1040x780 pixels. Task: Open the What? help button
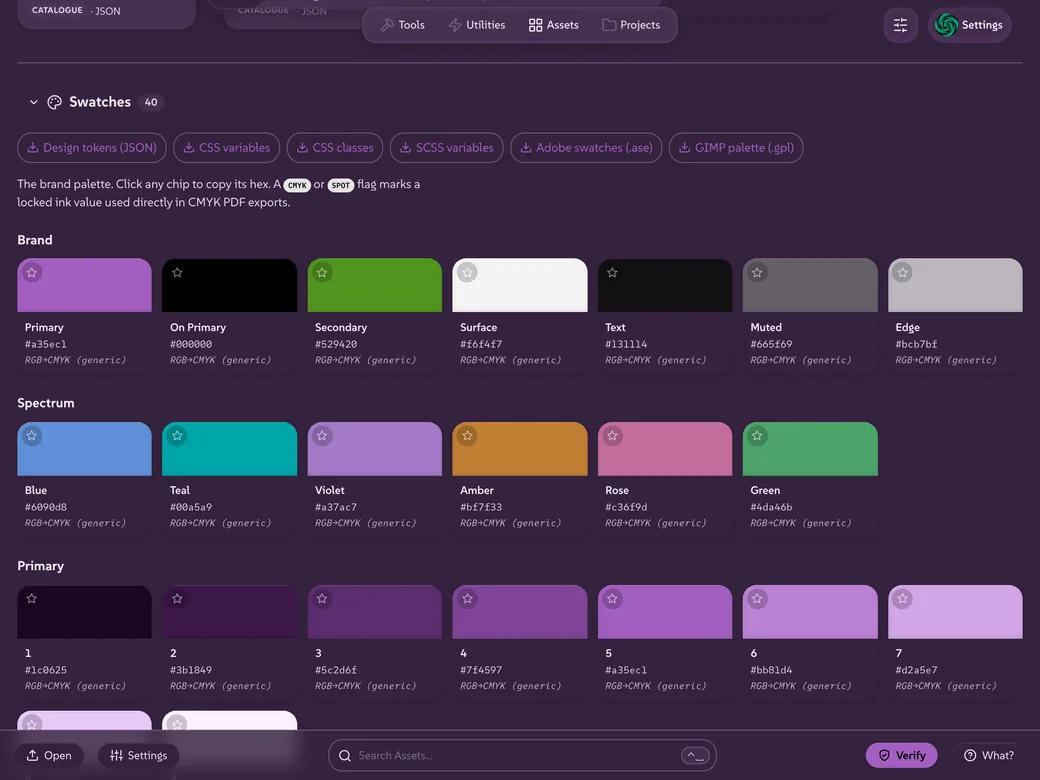click(989, 755)
